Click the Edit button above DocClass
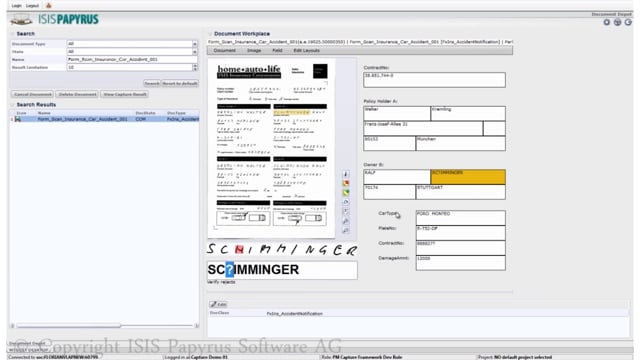 click(x=218, y=304)
